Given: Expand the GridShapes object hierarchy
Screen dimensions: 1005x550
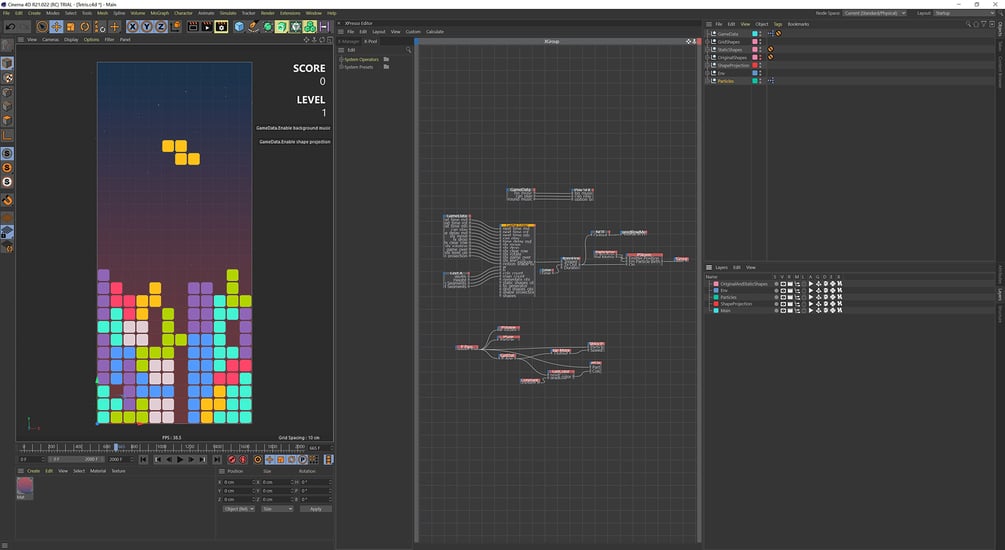Looking at the screenshot, I should [708, 42].
